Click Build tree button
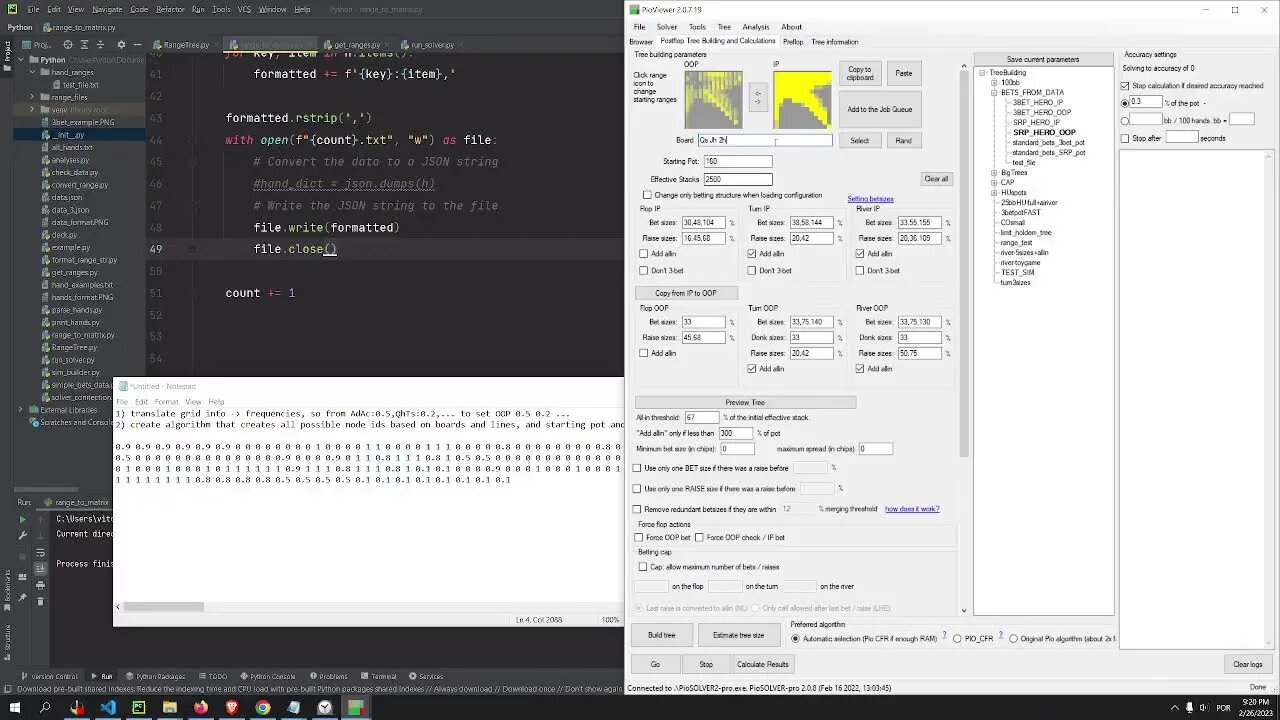The width and height of the screenshot is (1280, 720). click(662, 635)
